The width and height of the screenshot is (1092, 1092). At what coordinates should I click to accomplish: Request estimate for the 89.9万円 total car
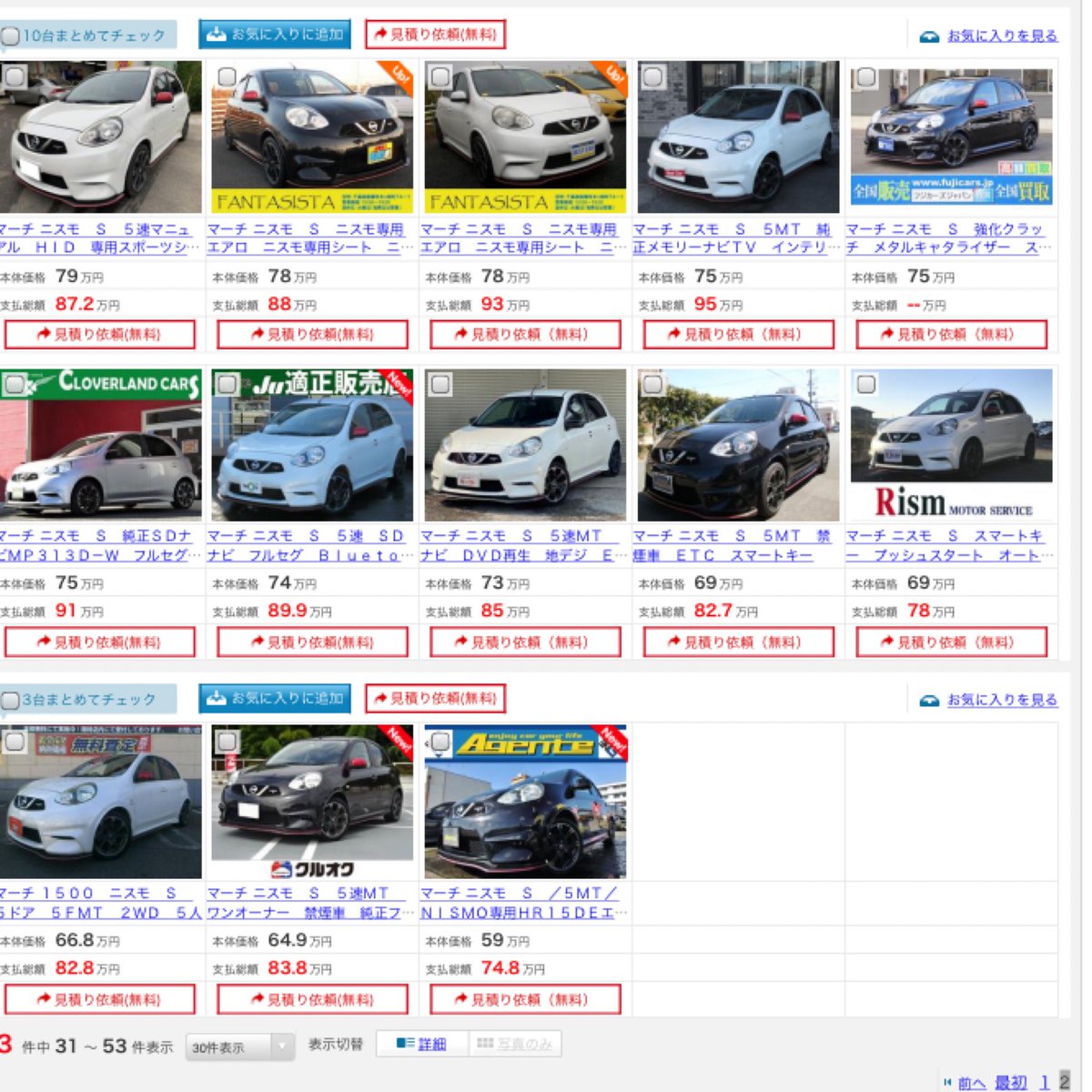click(312, 642)
